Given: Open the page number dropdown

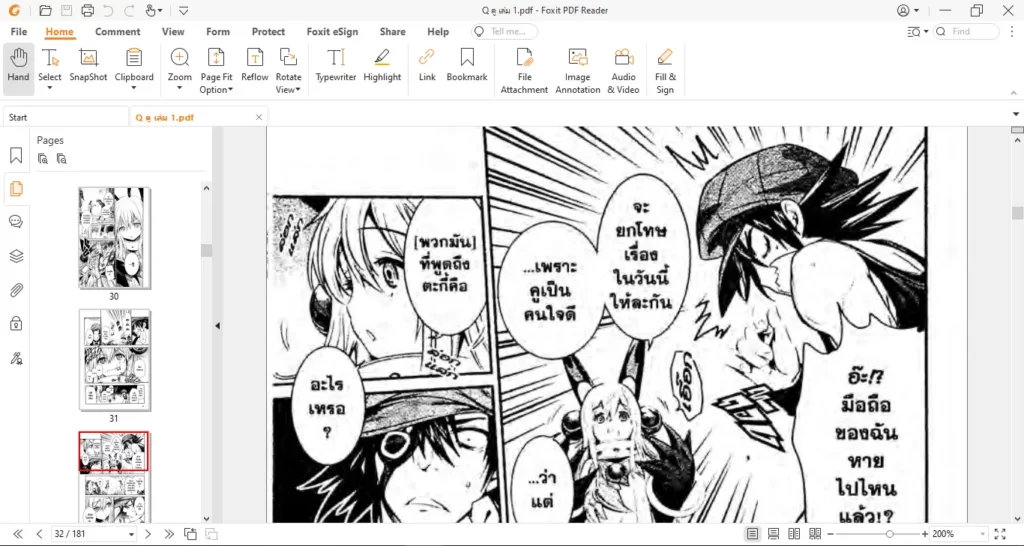Looking at the screenshot, I should 131,535.
